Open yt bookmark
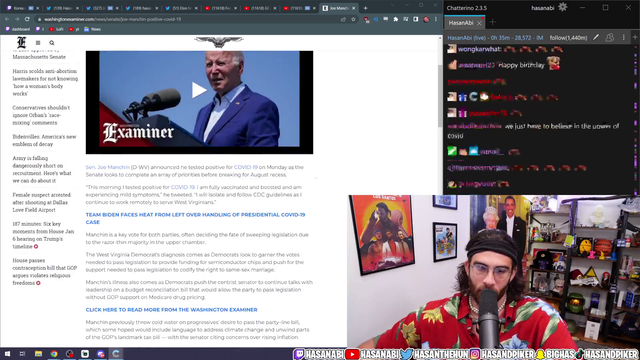This screenshot has width=640, height=360. point(74,29)
